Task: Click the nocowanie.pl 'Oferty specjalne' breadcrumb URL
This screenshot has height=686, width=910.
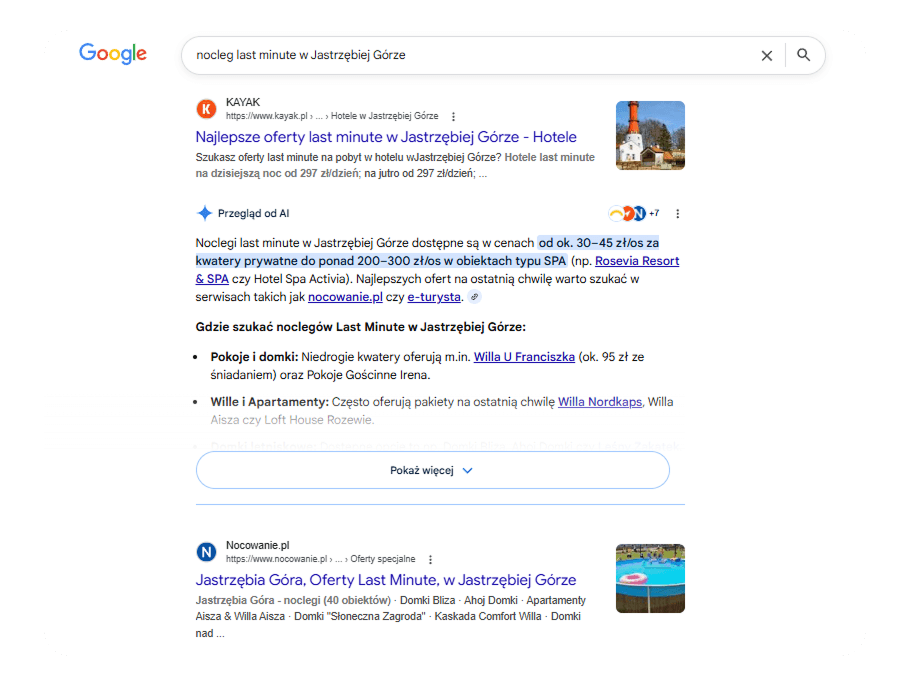Action: click(320, 559)
